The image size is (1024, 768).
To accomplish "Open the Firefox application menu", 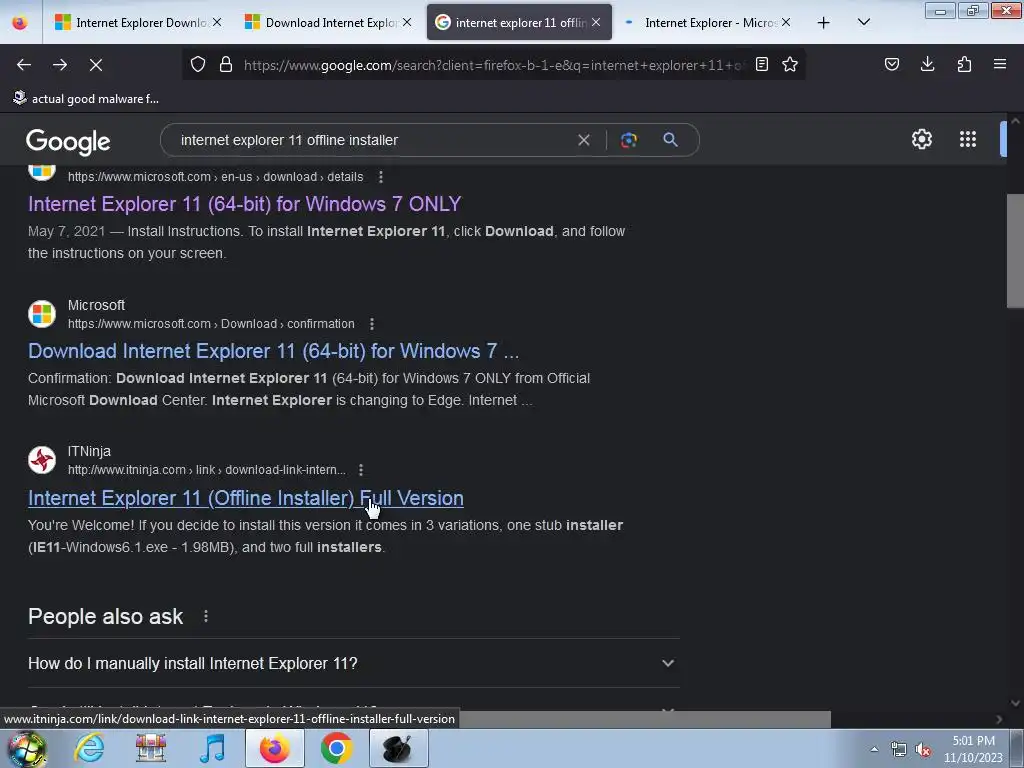I will tap(1000, 64).
